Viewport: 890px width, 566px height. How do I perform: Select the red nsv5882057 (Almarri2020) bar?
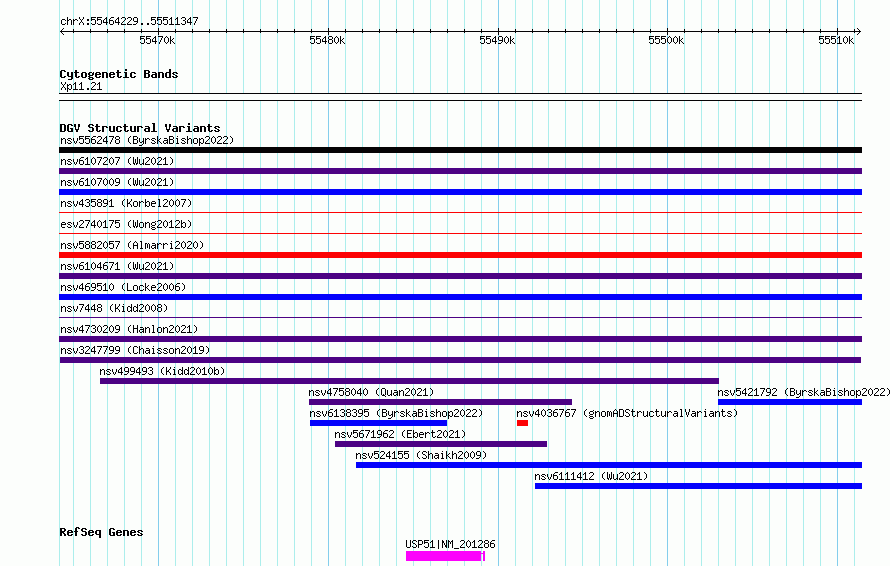coord(460,255)
